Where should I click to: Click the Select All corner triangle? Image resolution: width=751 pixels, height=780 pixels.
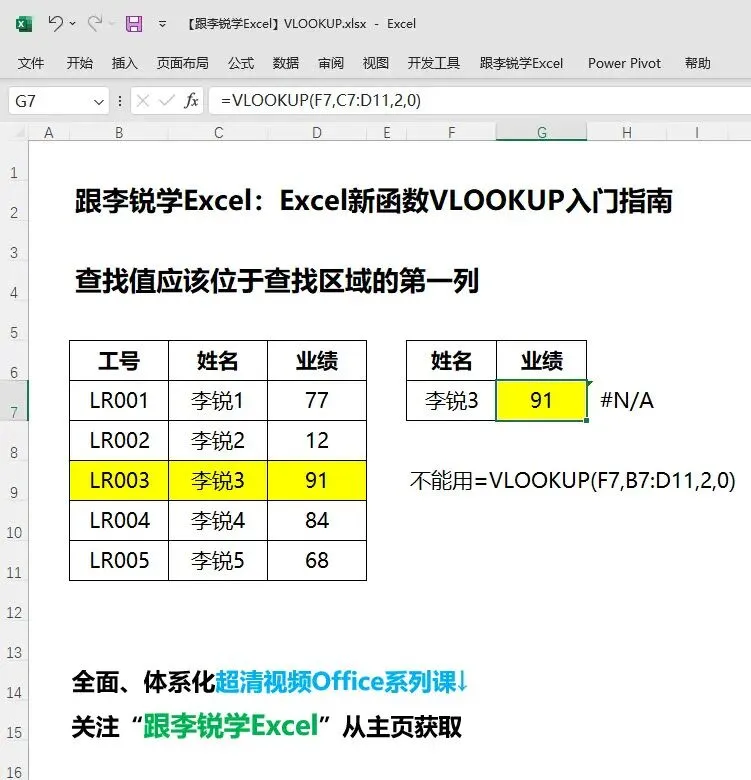tap(19, 133)
